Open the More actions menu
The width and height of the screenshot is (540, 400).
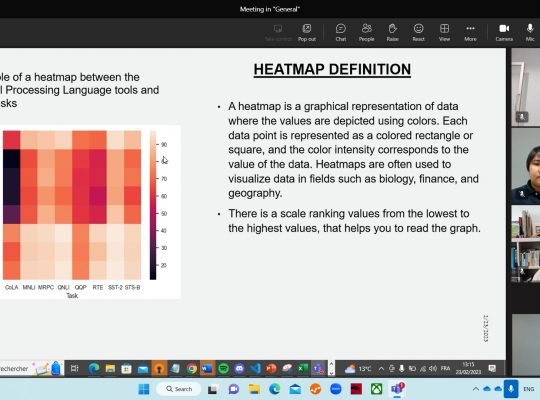pos(470,33)
